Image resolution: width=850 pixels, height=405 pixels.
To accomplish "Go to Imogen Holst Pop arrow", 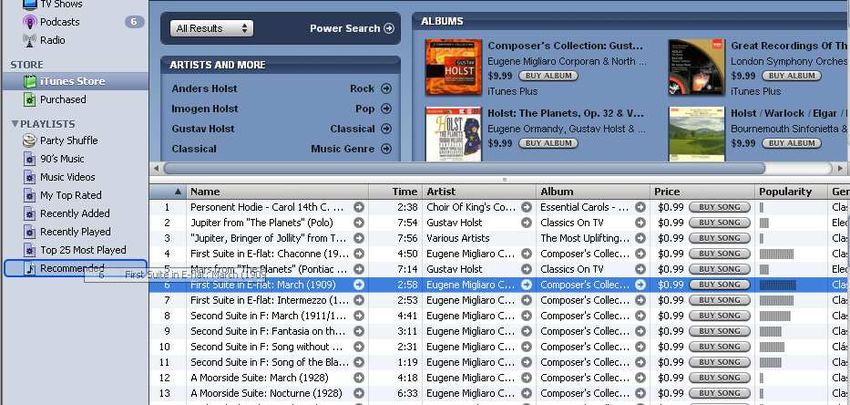I will pos(386,109).
